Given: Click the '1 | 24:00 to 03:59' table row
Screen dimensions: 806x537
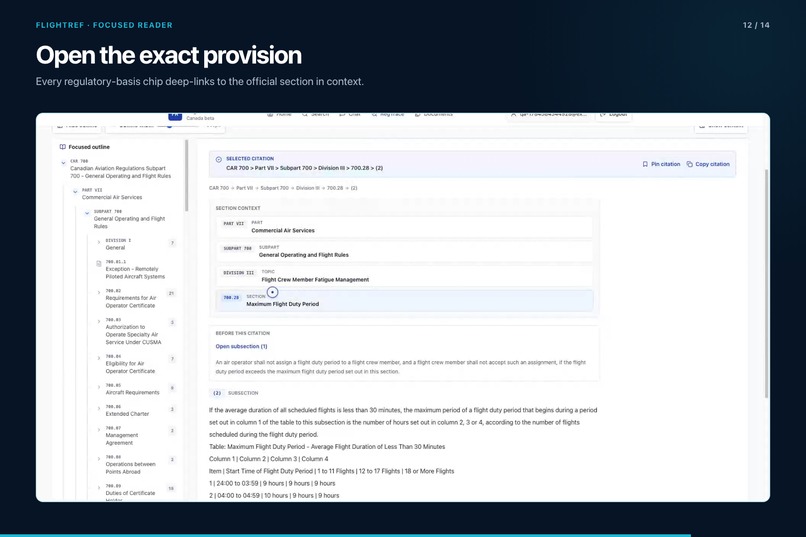Looking at the screenshot, I should (272, 484).
